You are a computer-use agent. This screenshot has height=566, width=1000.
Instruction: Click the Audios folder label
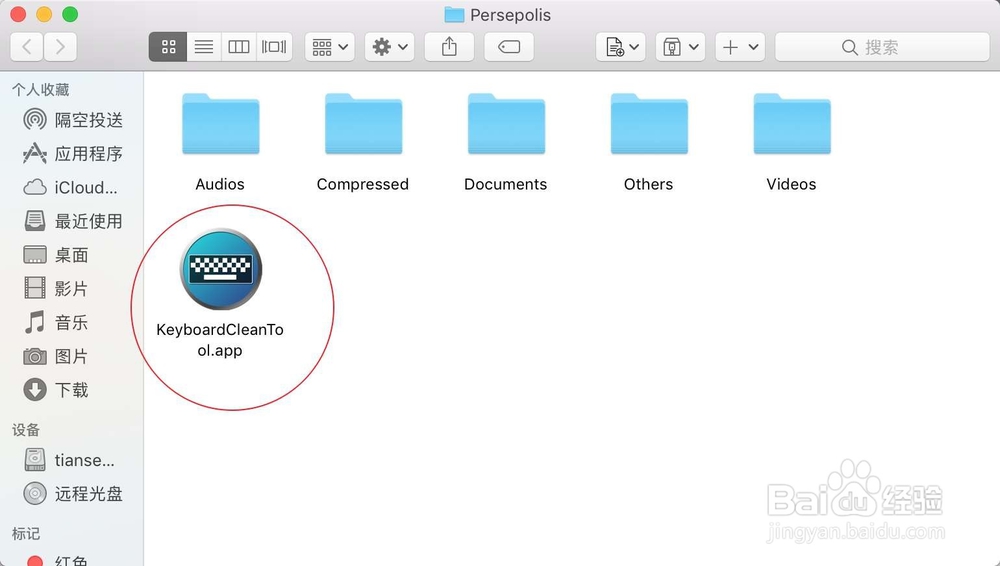220,184
